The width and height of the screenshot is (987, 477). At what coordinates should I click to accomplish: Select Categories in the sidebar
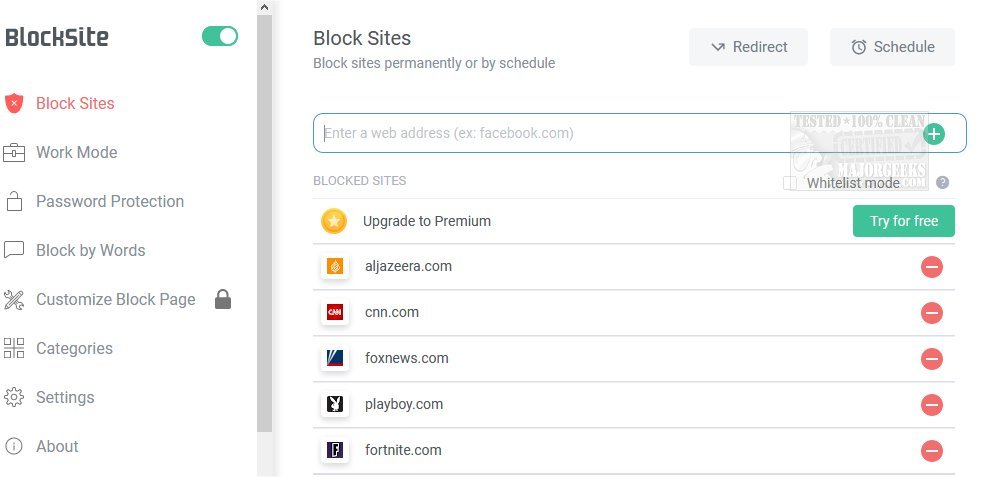point(74,348)
